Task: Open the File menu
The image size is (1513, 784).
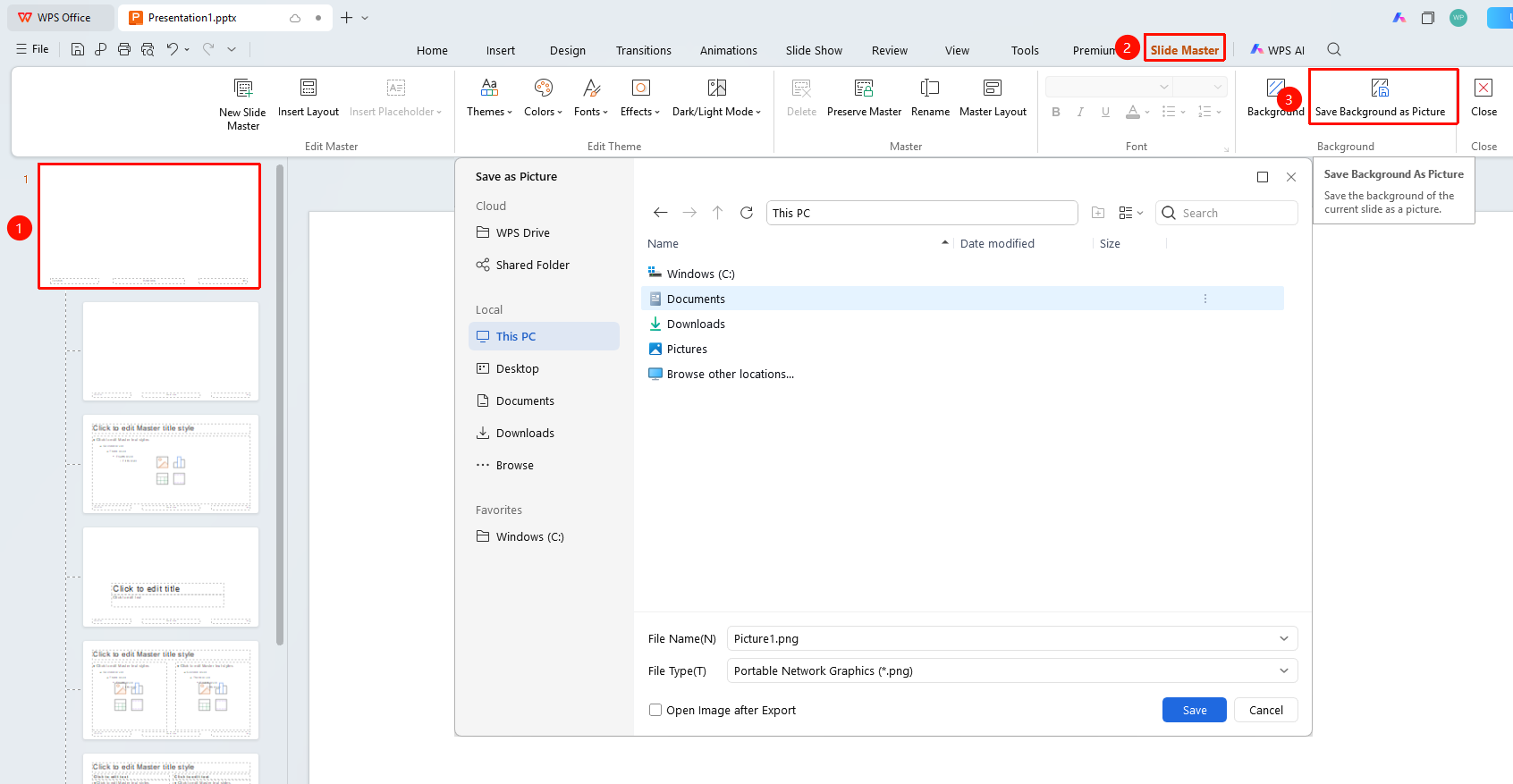Action: pyautogui.click(x=33, y=49)
